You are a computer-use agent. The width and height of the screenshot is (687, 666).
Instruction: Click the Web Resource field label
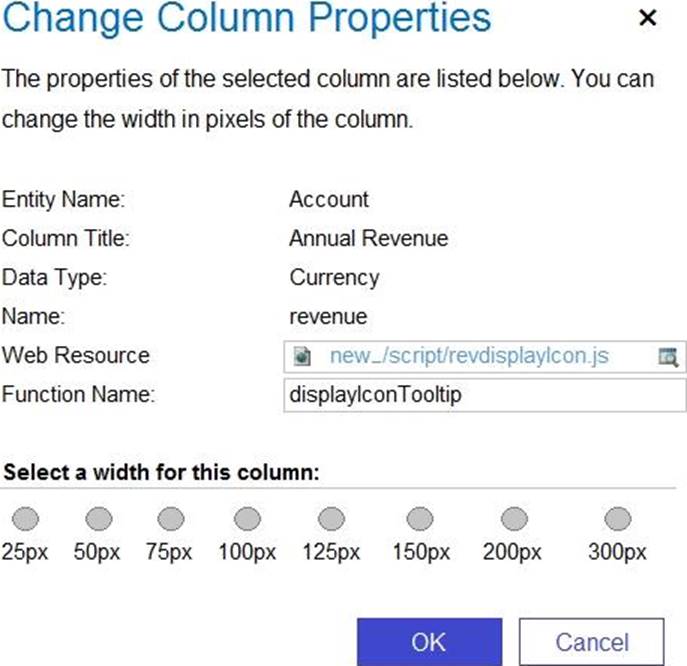pos(76,356)
